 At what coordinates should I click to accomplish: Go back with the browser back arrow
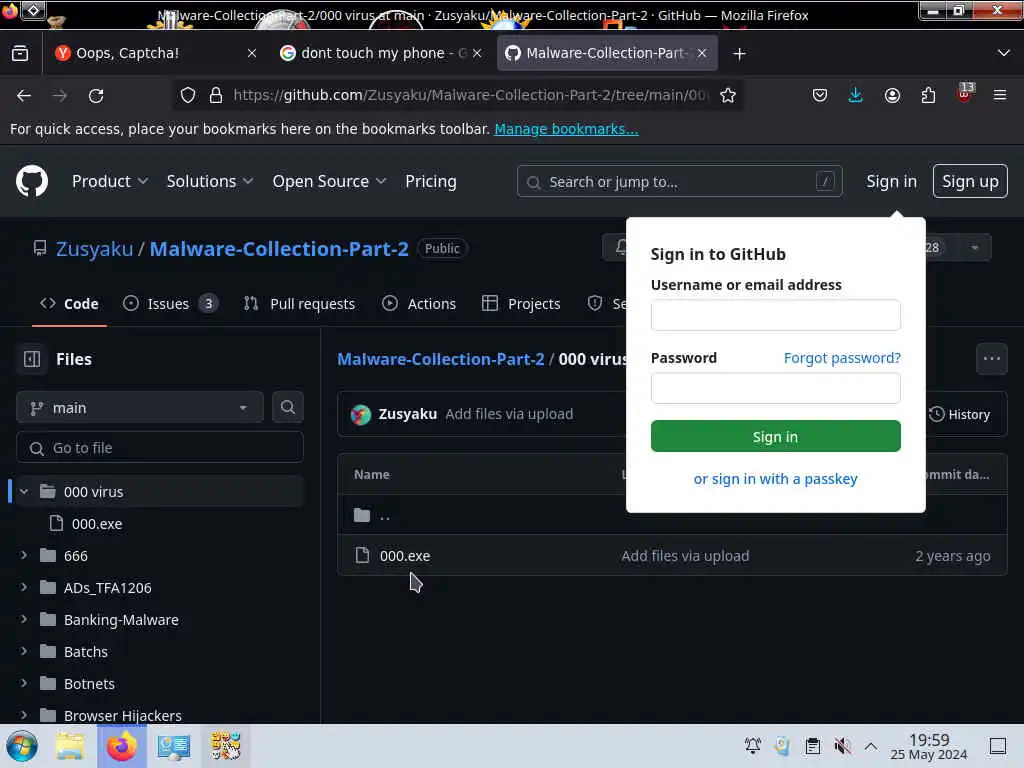point(24,95)
